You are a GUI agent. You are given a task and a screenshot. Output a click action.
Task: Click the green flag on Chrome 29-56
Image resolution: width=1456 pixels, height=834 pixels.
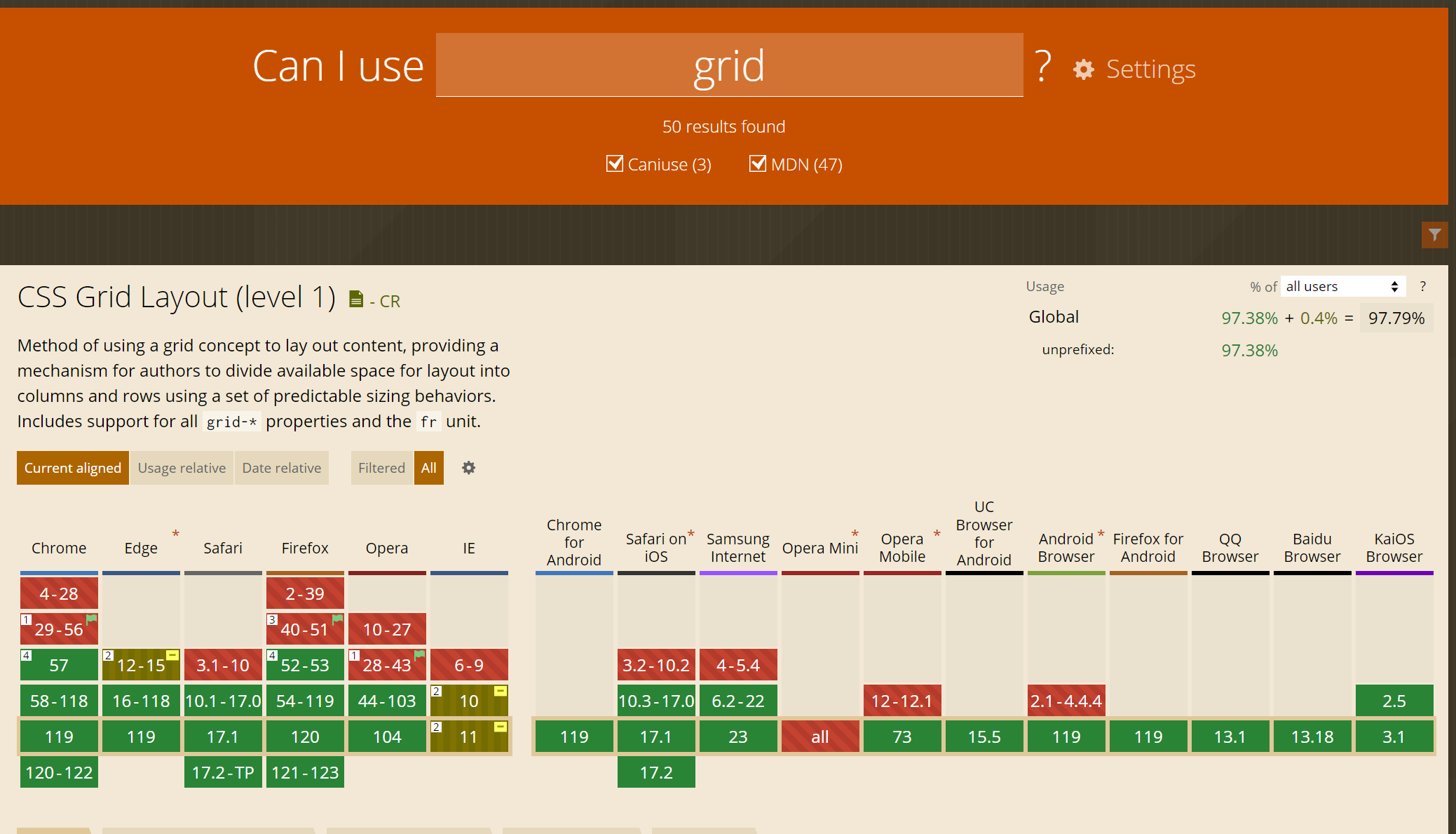[91, 619]
